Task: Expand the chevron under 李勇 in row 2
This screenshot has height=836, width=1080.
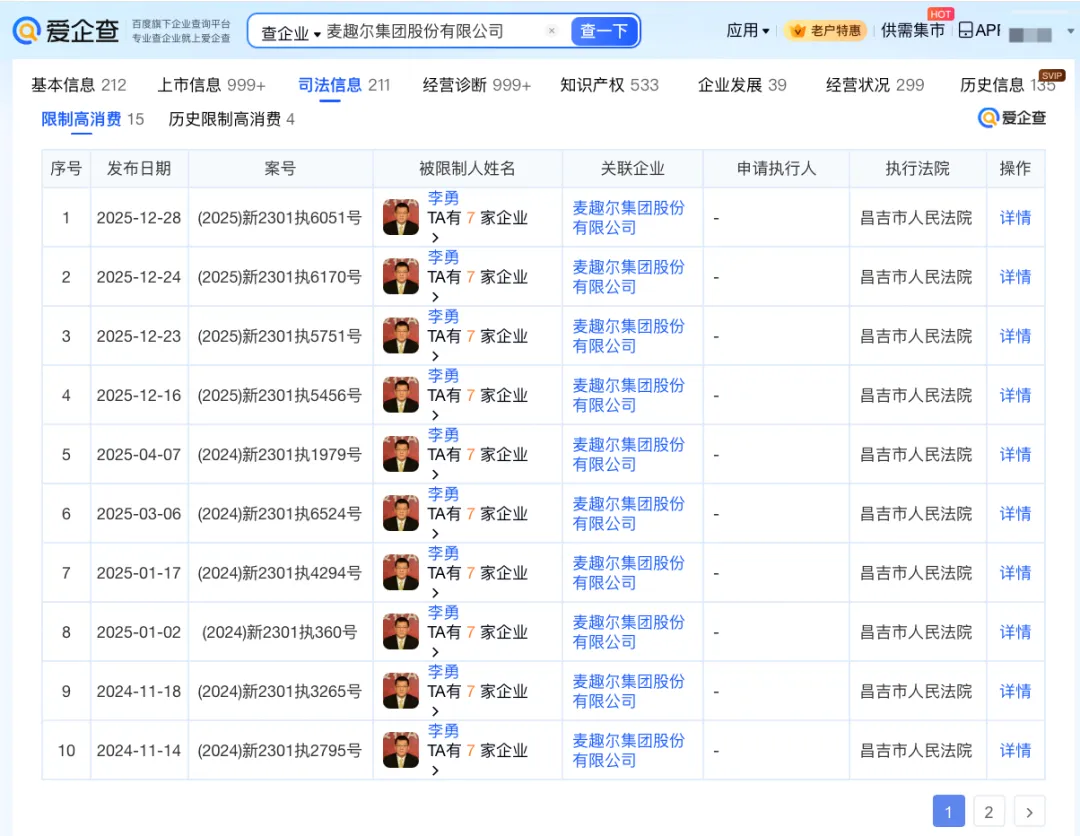Action: pos(435,297)
